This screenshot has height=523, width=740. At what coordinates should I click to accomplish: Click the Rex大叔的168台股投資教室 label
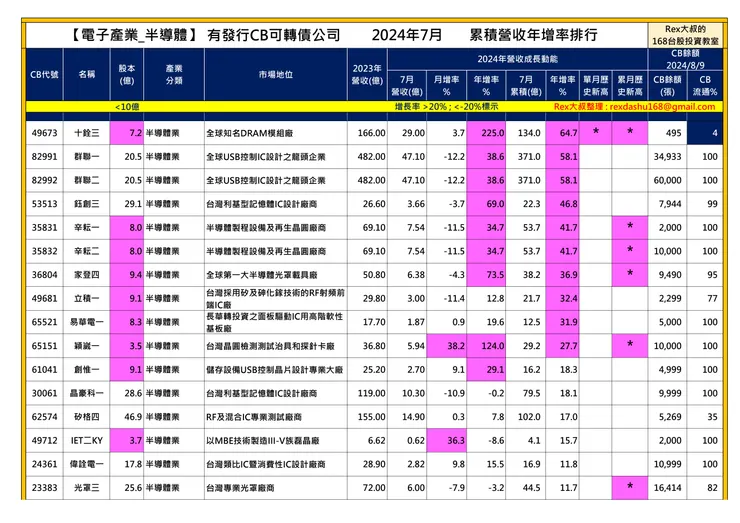pyautogui.click(x=685, y=35)
